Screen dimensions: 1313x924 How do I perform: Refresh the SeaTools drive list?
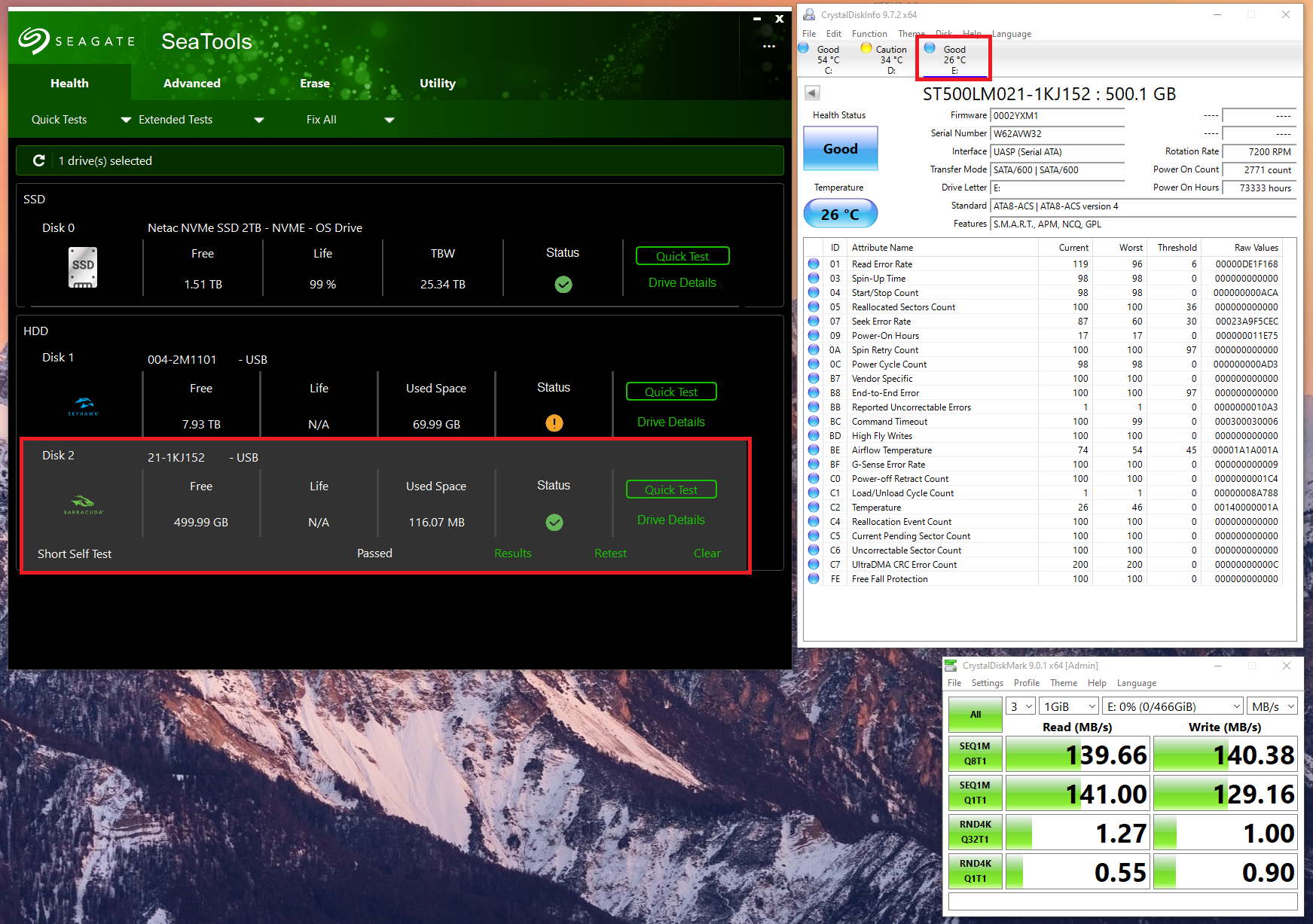pos(39,160)
